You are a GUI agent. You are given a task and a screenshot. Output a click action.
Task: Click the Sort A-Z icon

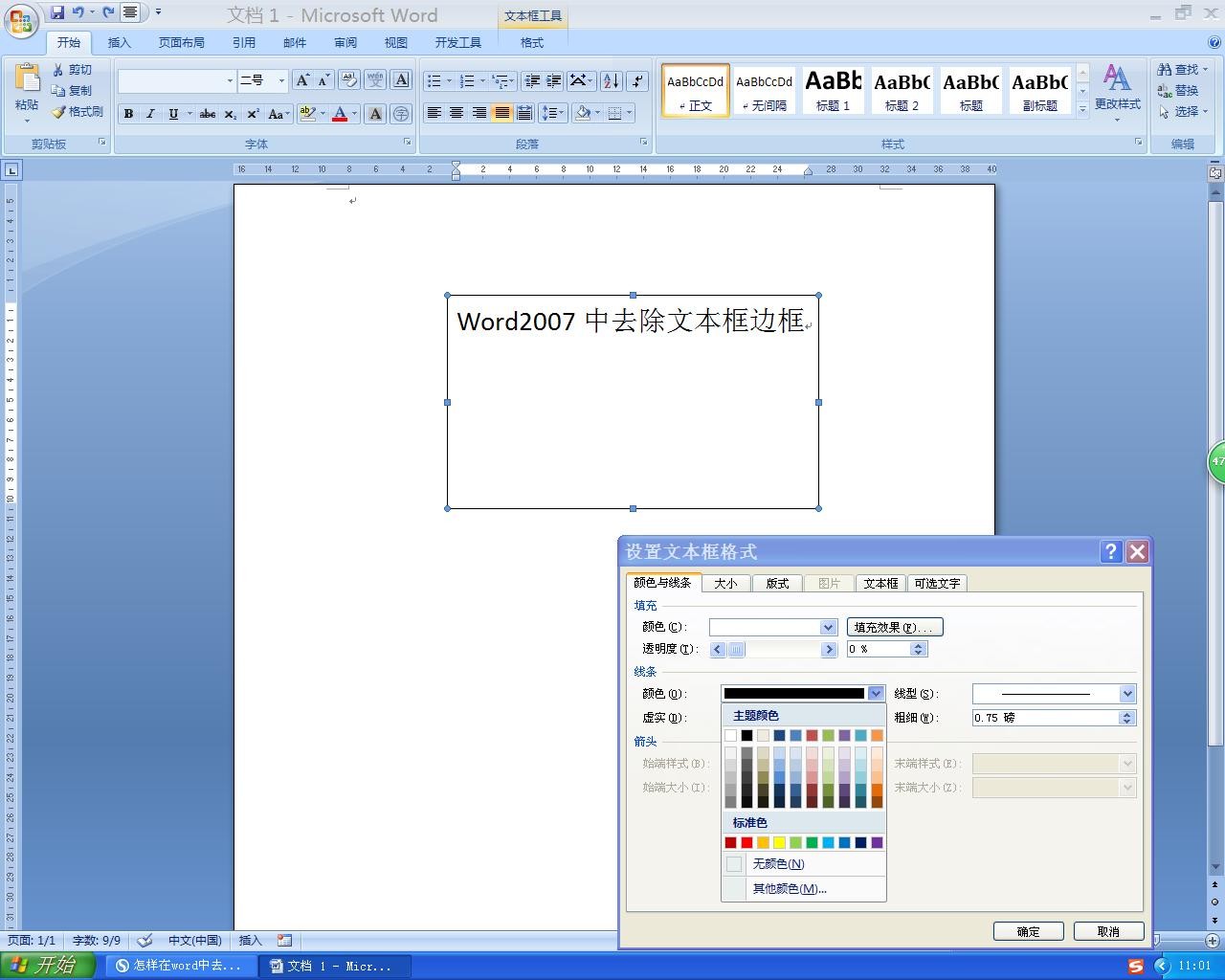coord(612,80)
